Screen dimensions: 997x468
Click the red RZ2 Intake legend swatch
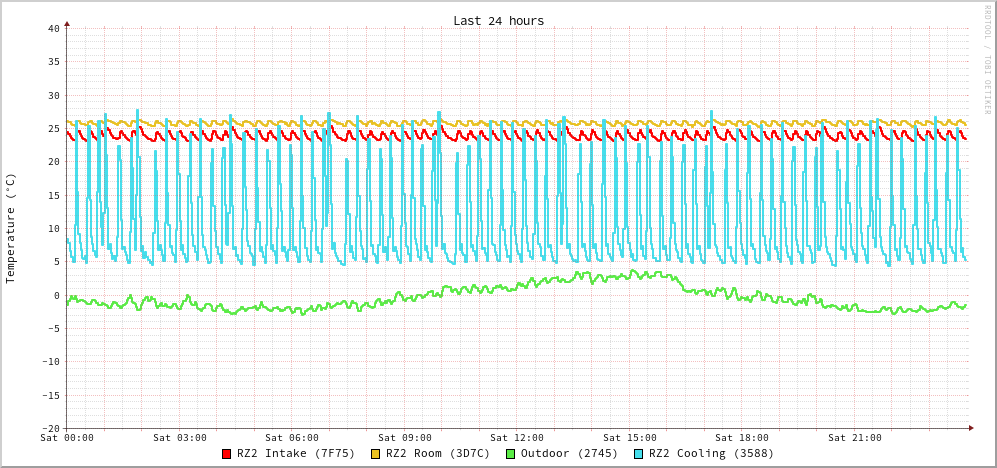tap(226, 454)
